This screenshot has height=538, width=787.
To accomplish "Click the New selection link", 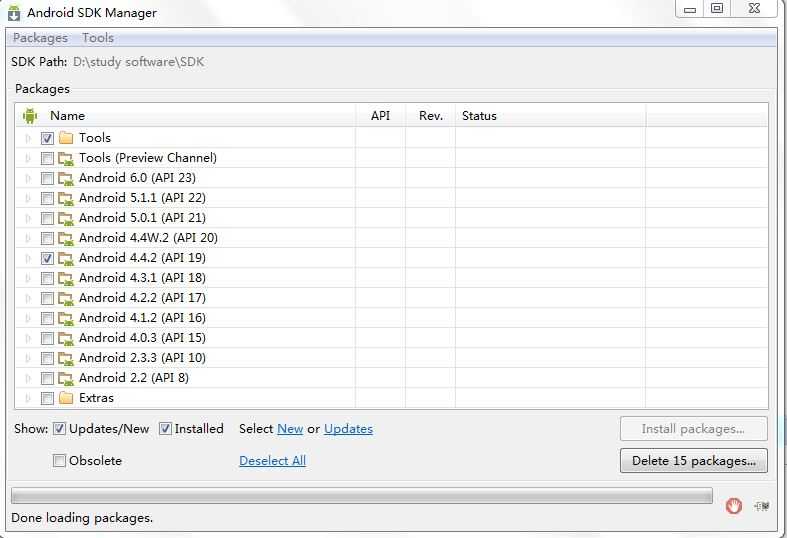I will 290,429.
